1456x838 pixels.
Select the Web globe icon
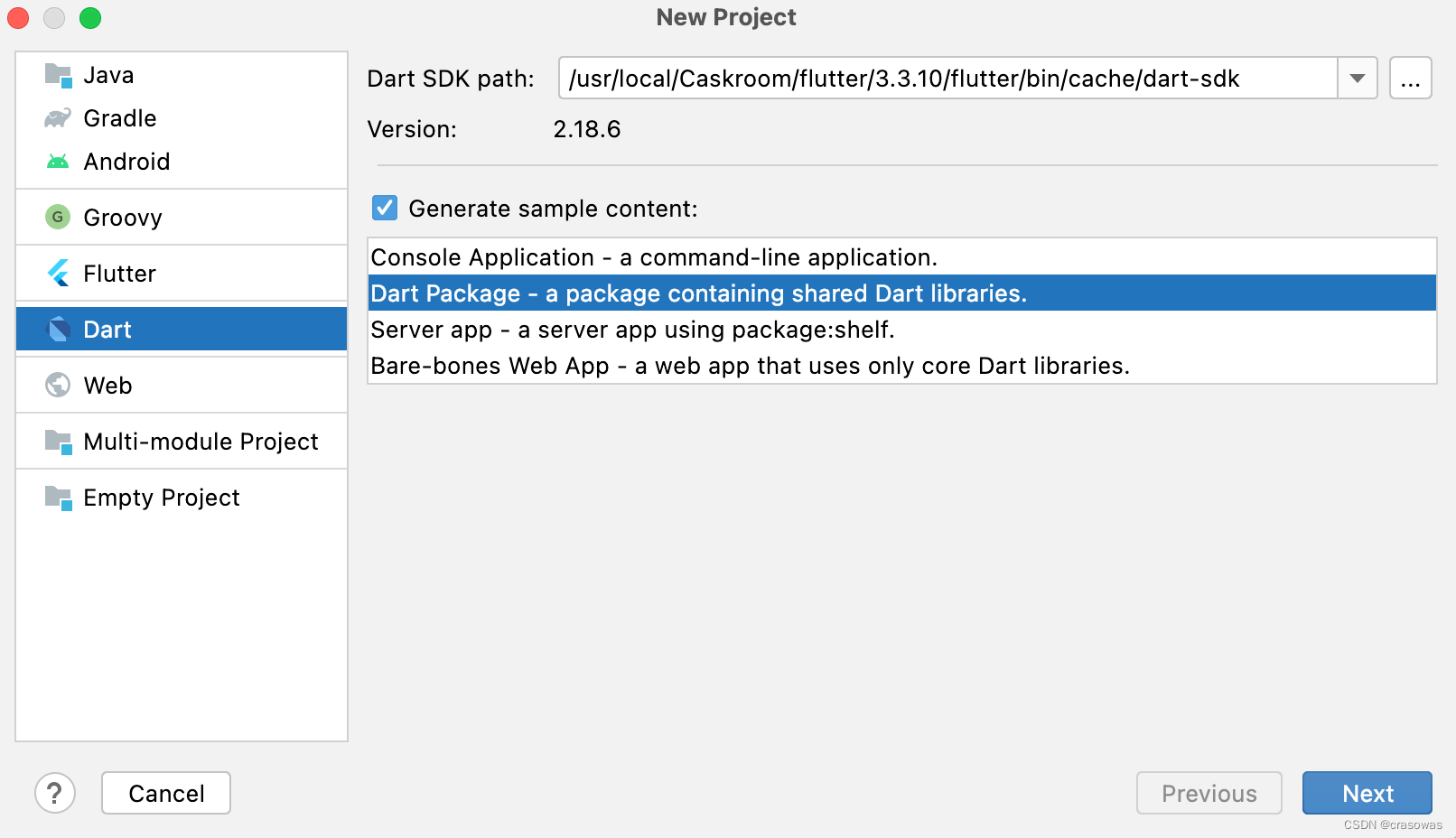(x=58, y=385)
